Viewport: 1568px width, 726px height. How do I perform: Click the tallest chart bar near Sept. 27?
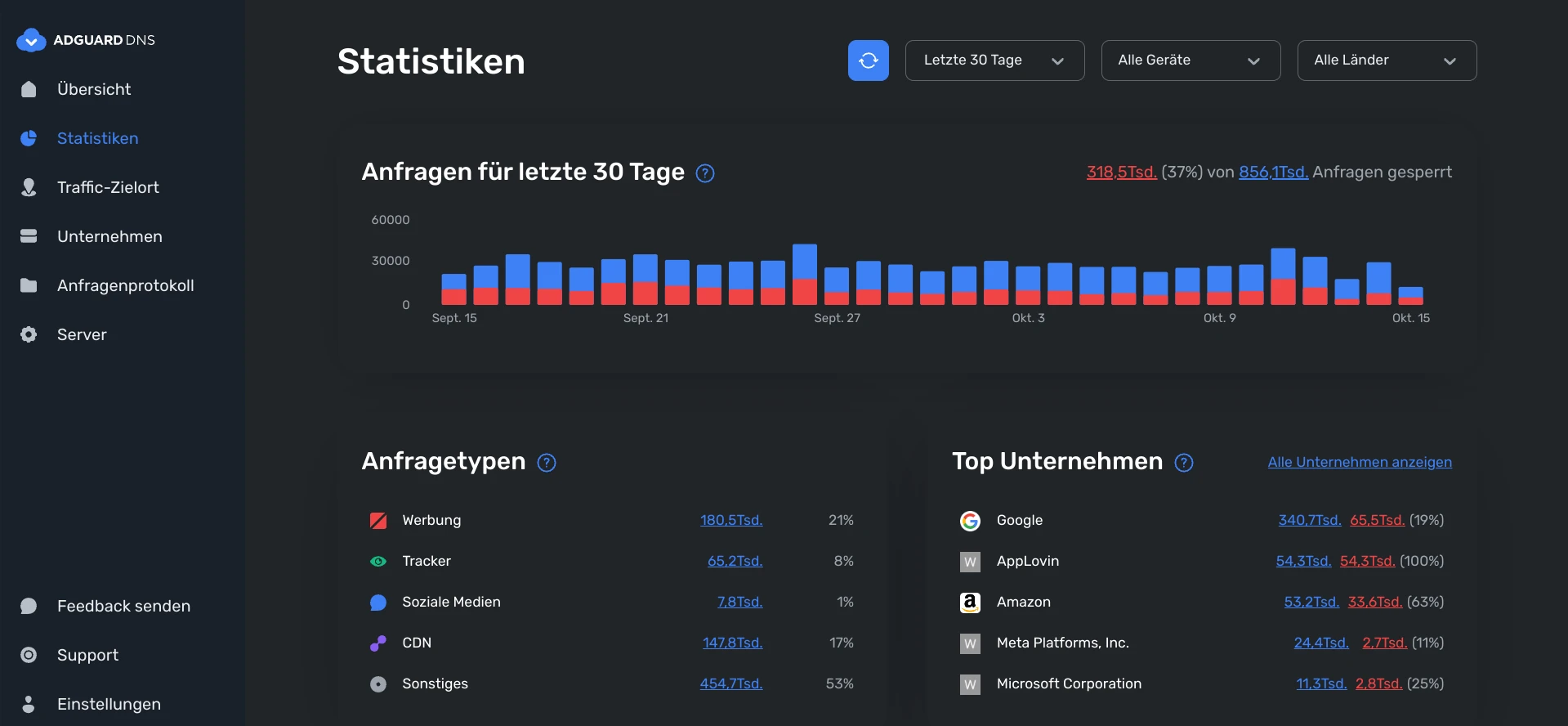805,275
